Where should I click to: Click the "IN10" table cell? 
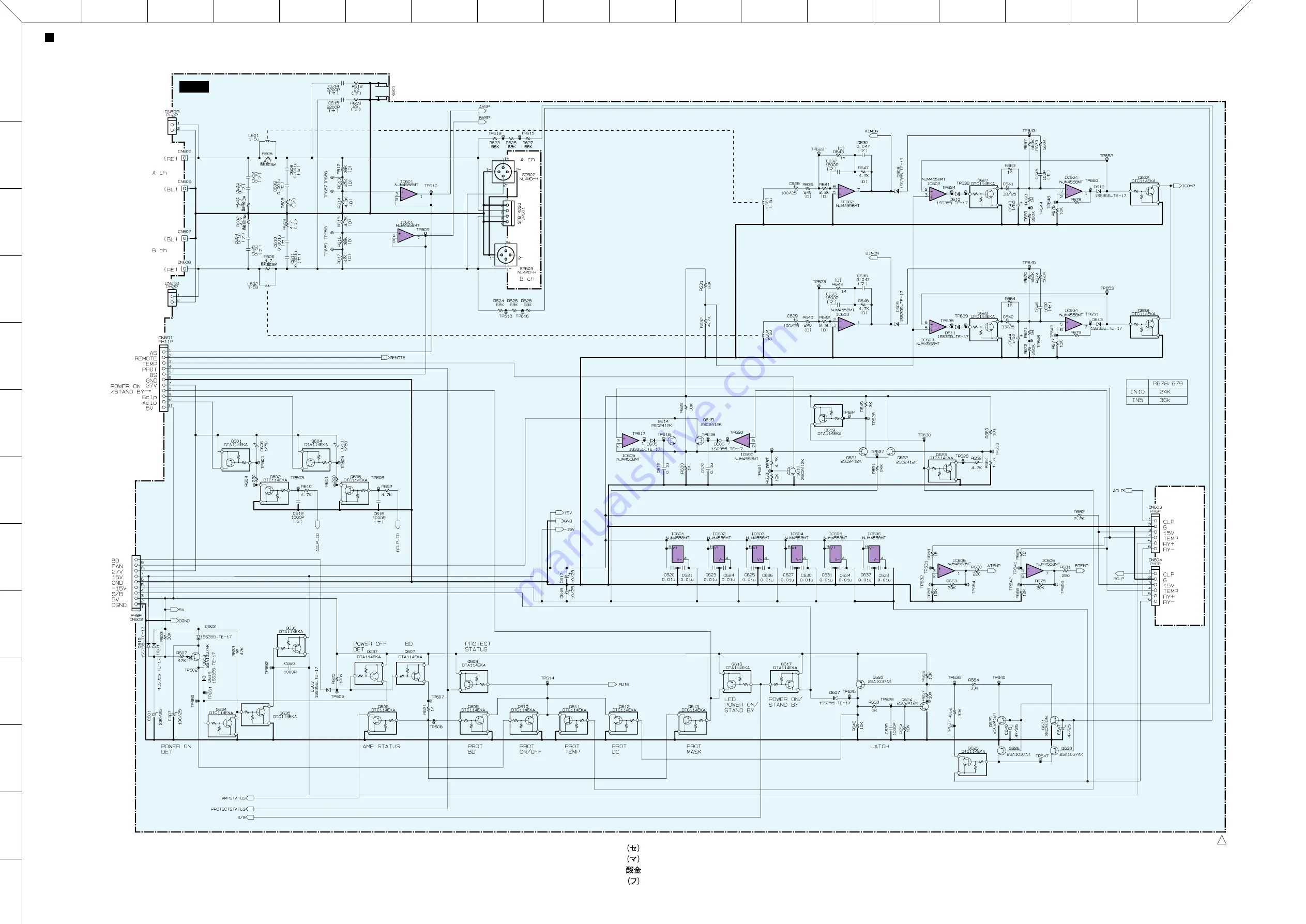1137,392
